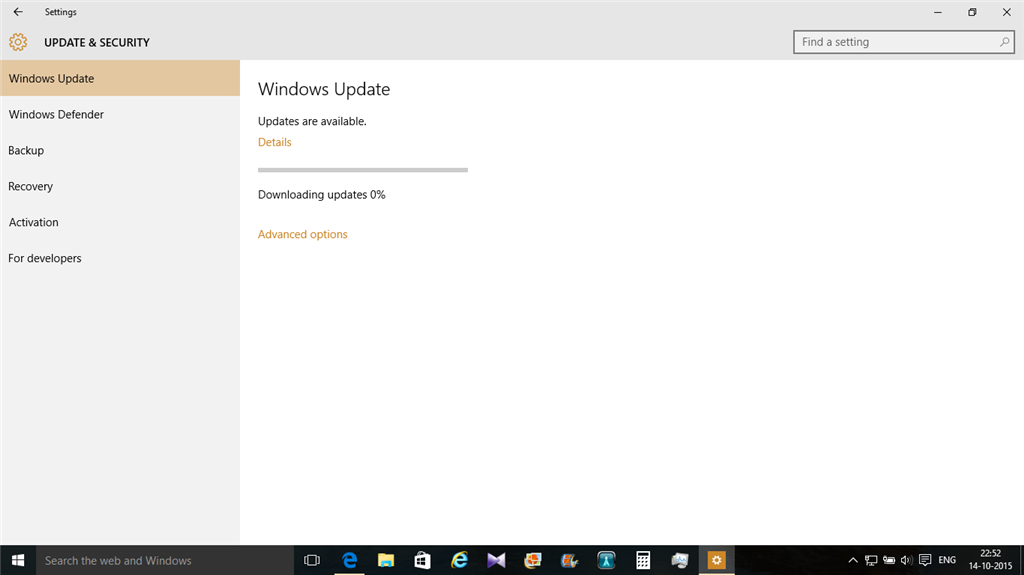Open the Calculator taskbar icon
The image size is (1024, 575).
coord(643,560)
